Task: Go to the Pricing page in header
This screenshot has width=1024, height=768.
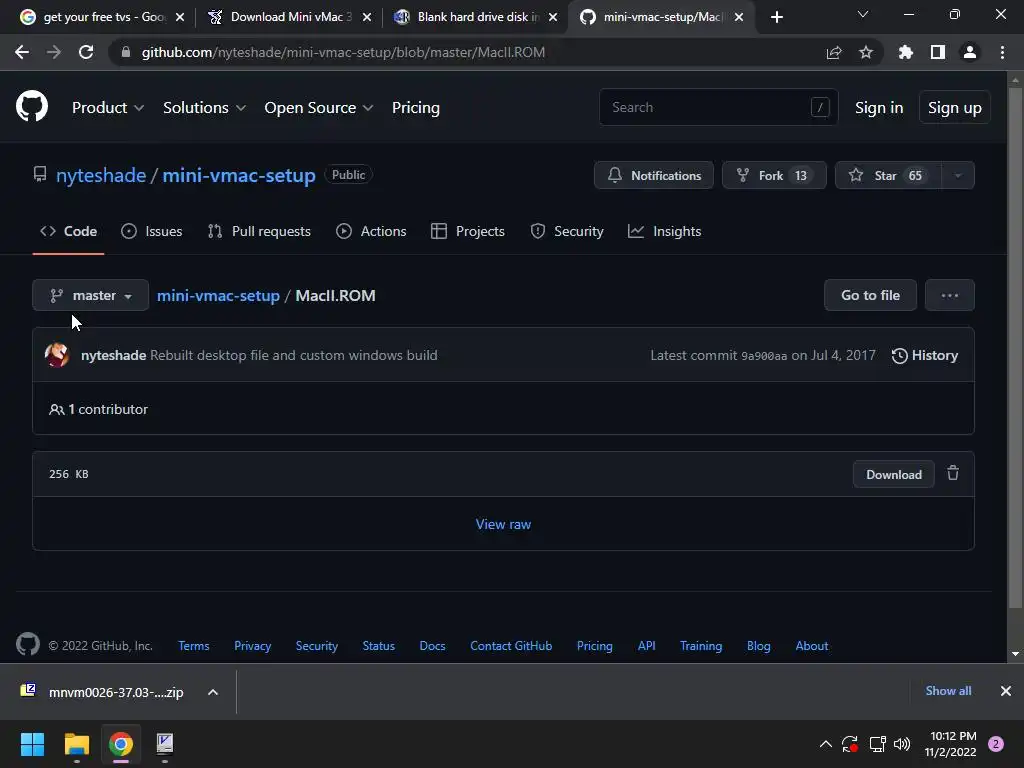Action: (x=415, y=108)
